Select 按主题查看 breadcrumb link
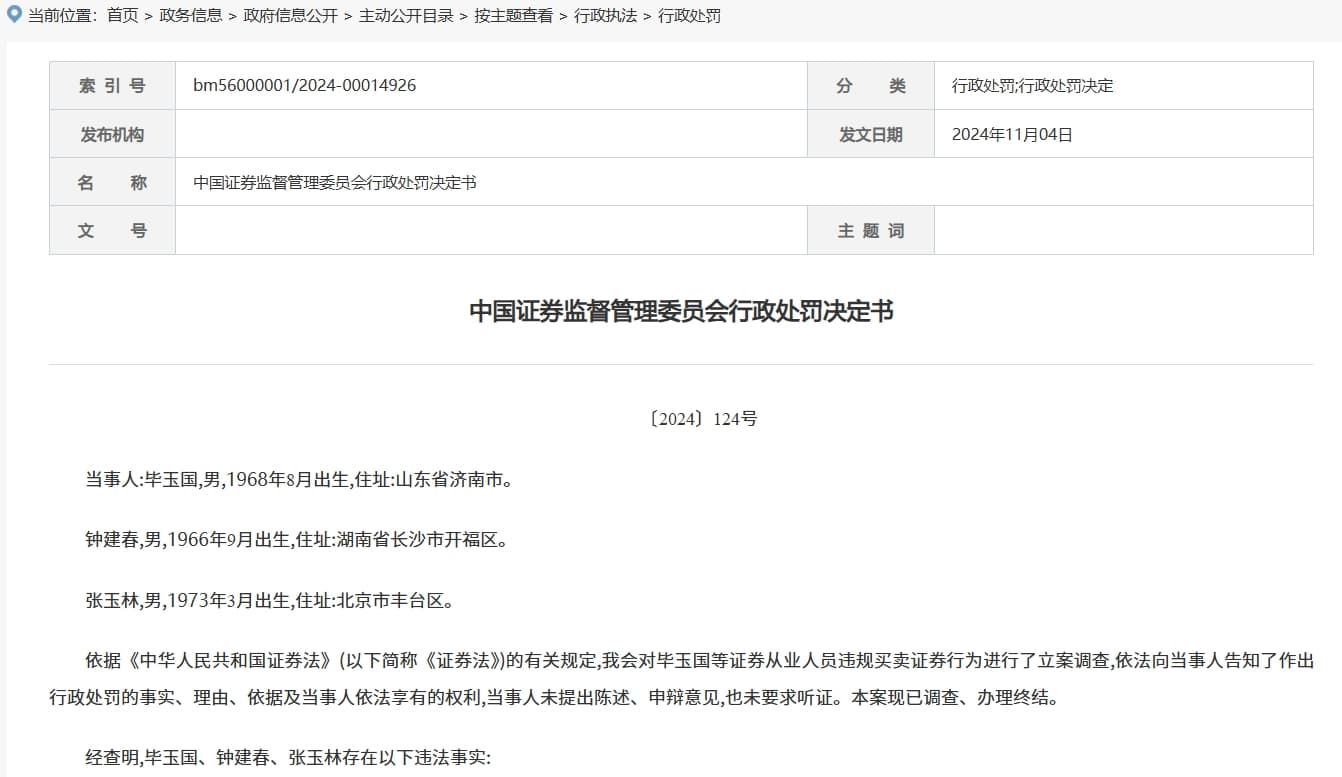1342x777 pixels. [513, 16]
